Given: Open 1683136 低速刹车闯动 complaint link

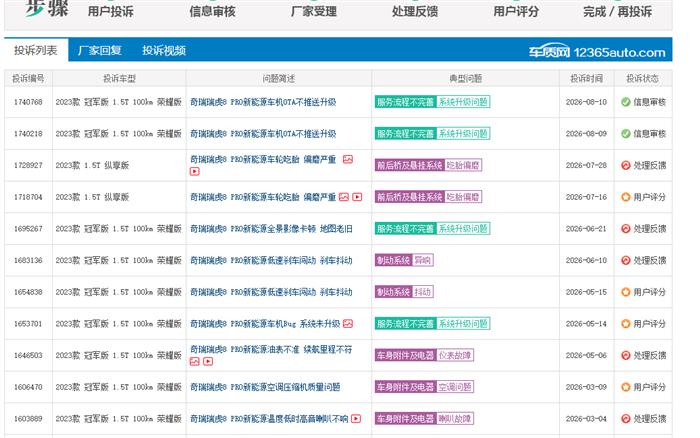Looking at the screenshot, I should tap(271, 260).
